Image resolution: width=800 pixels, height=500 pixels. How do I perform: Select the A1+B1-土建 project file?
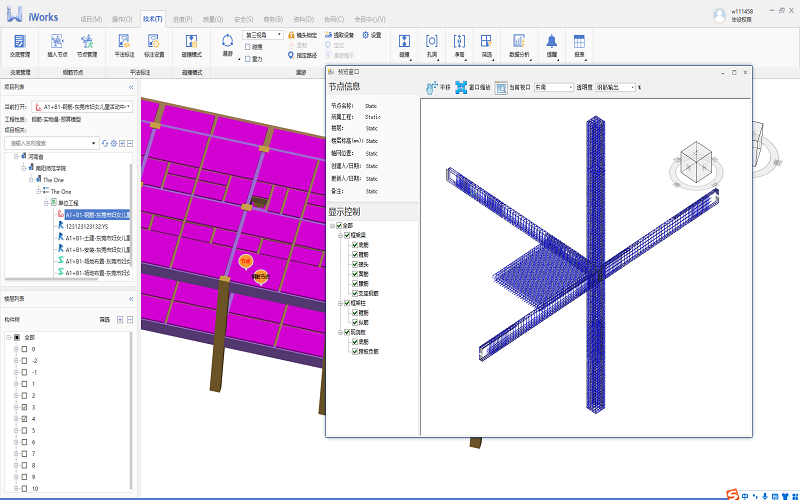(97, 238)
